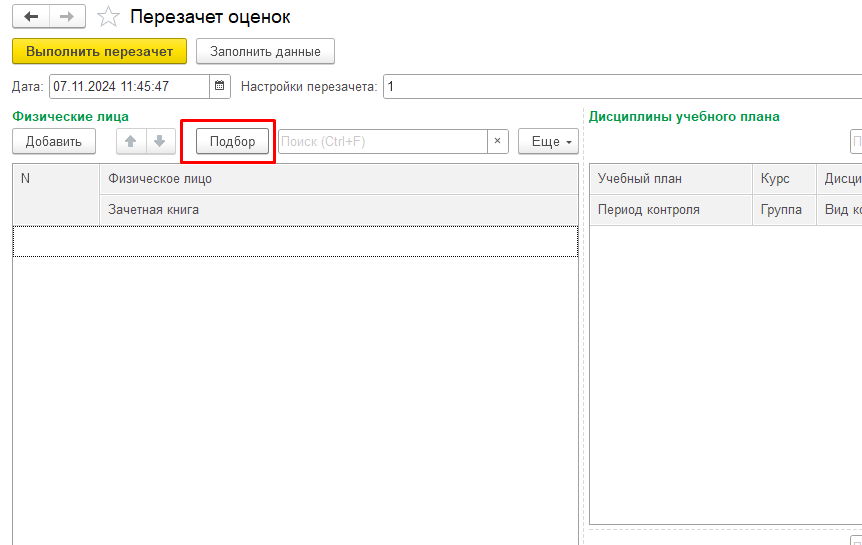The image size is (862, 545).
Task: Select the empty first row in table
Action: pyautogui.click(x=295, y=241)
